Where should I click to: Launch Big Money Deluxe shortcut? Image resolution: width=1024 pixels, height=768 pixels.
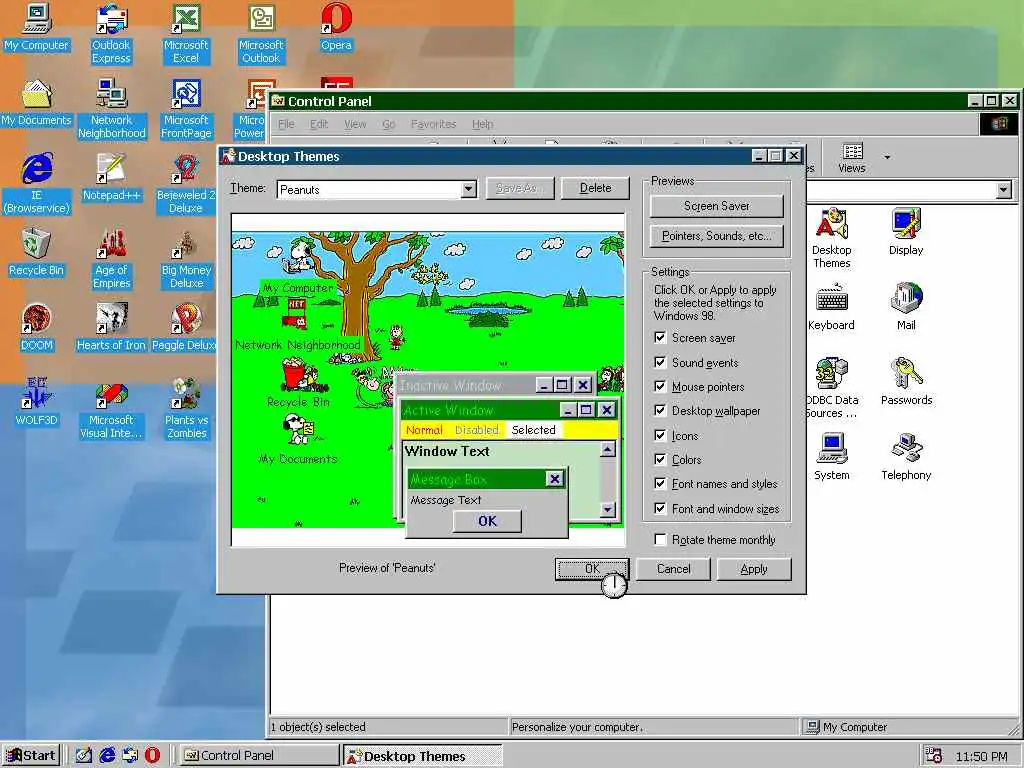point(186,259)
